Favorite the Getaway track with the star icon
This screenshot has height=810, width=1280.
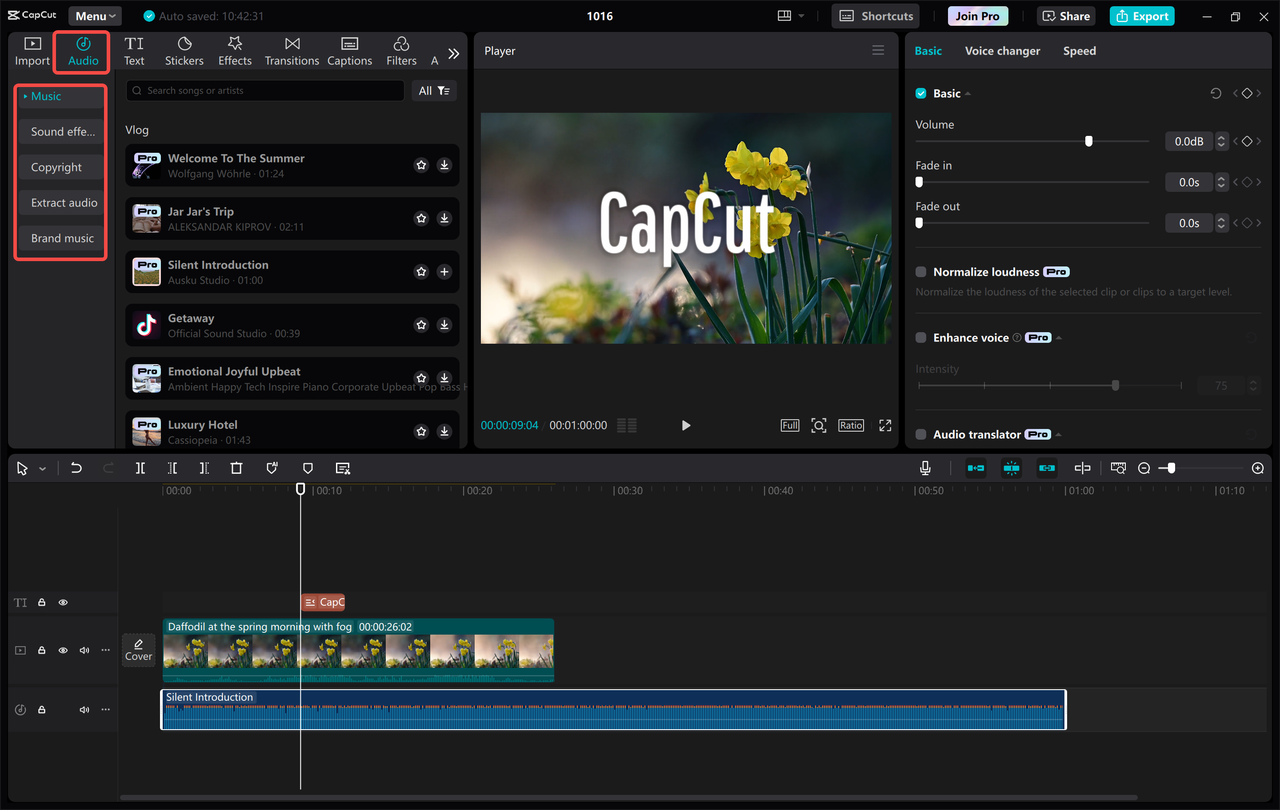pos(421,324)
